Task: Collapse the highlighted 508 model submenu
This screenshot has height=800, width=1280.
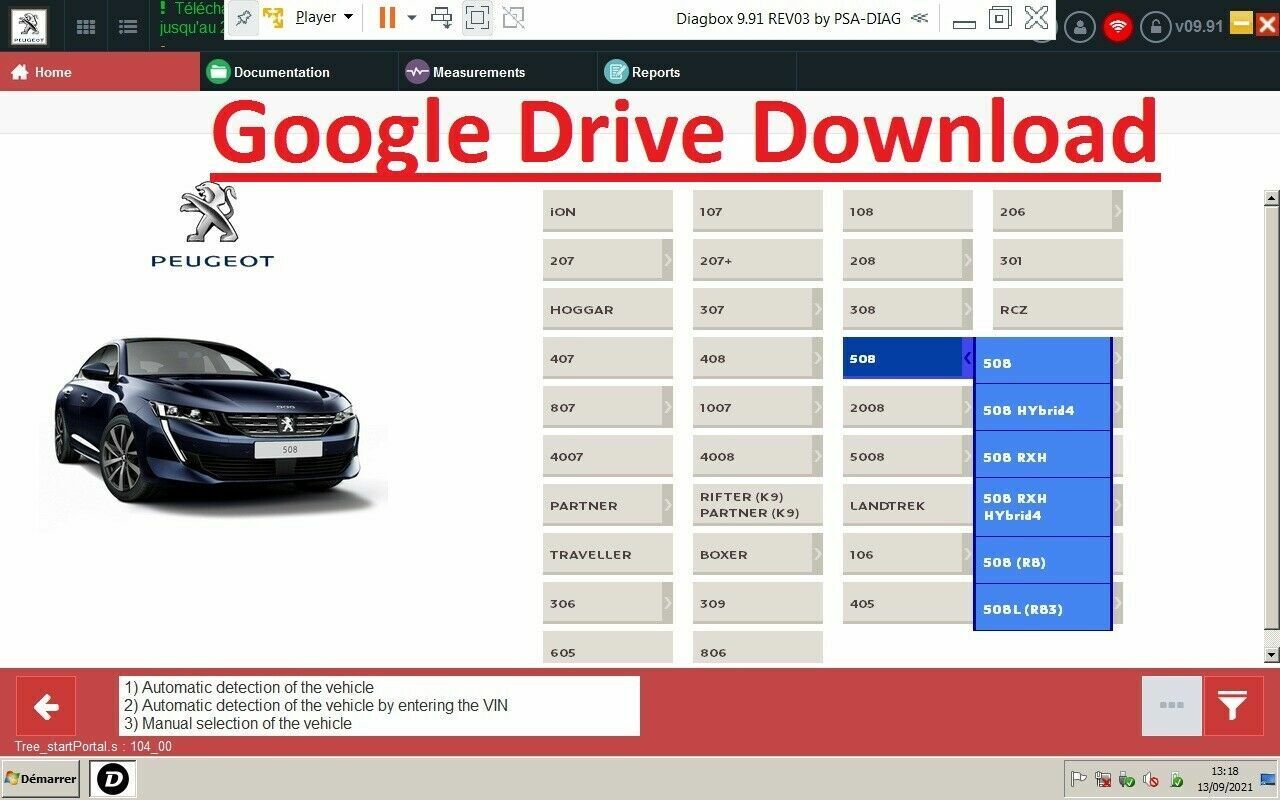Action: (967, 358)
